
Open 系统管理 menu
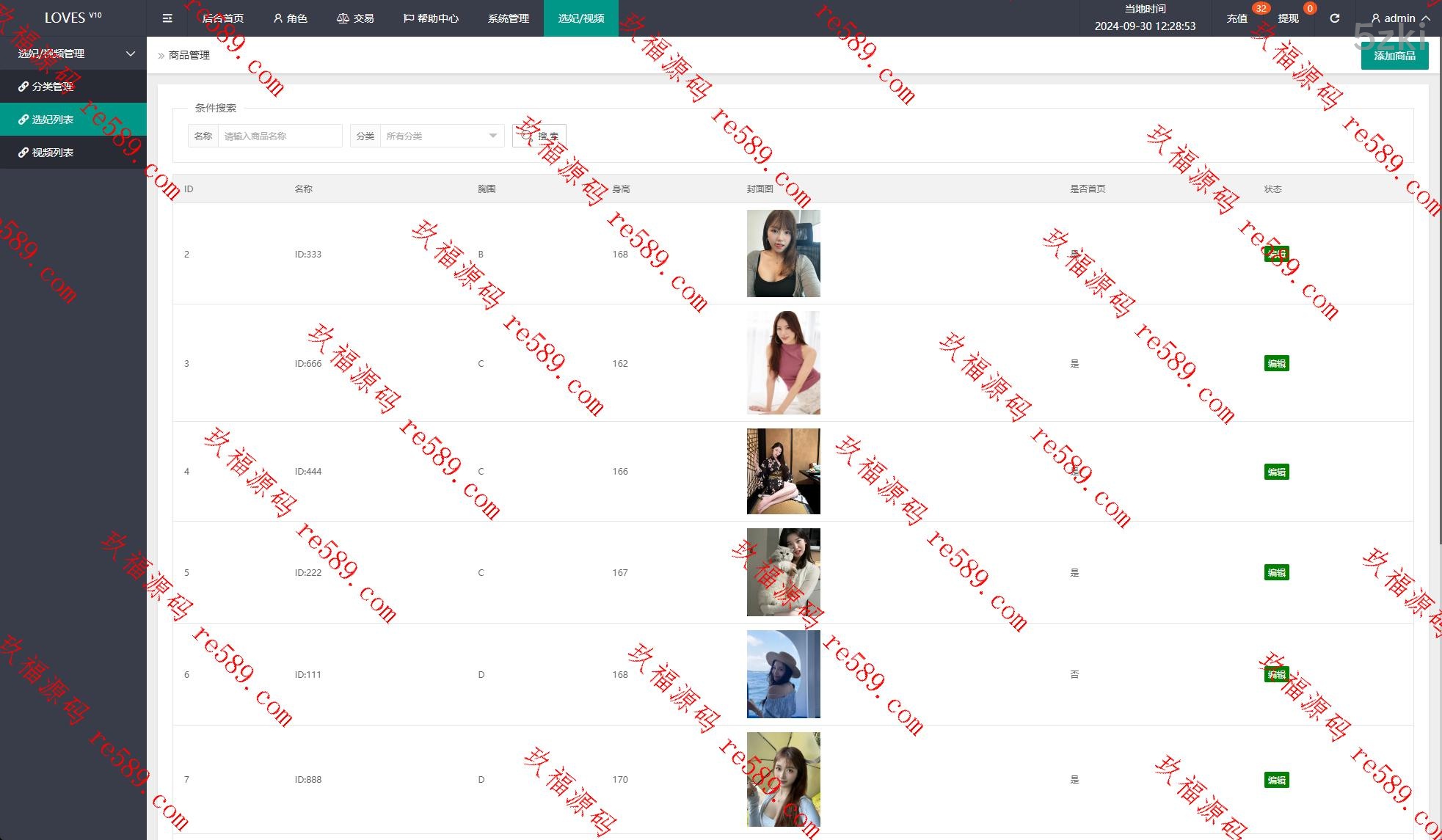(x=508, y=18)
